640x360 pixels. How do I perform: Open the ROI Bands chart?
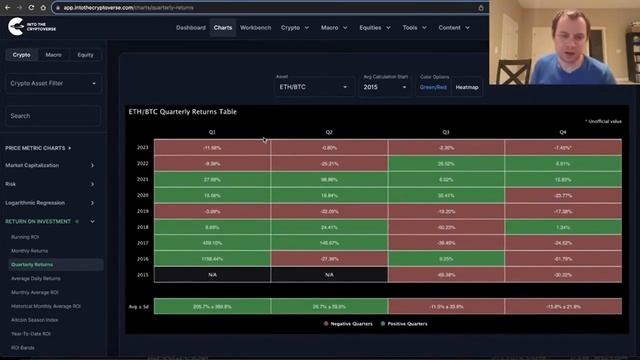22,348
